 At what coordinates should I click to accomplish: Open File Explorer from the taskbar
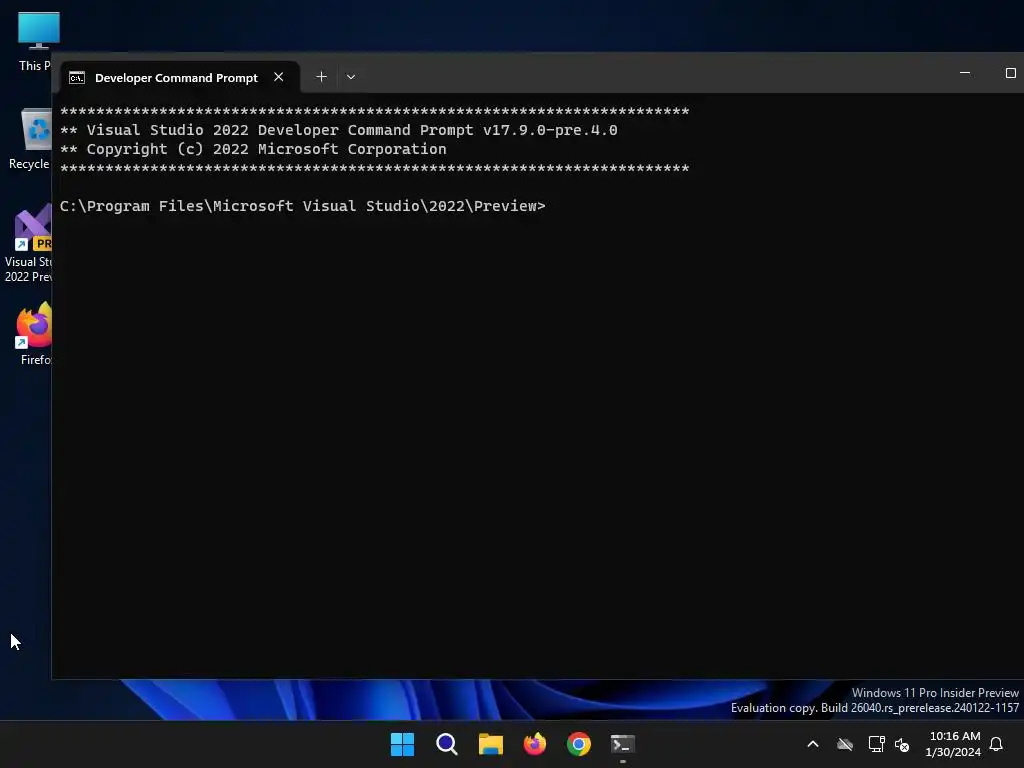click(490, 744)
